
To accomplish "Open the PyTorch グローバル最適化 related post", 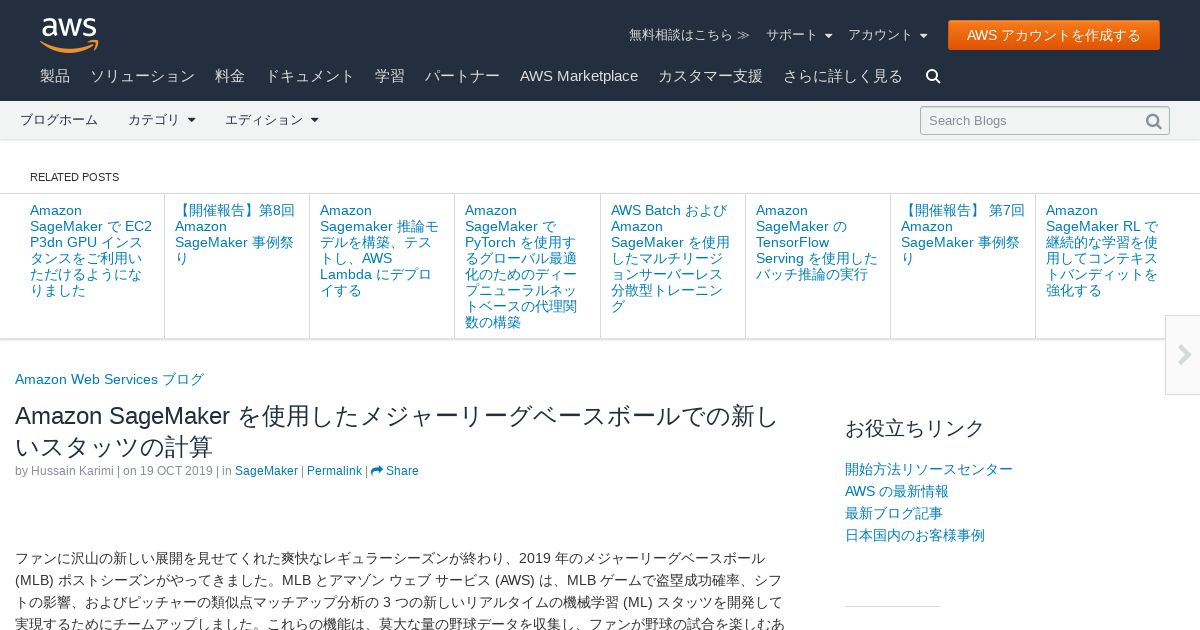I will [x=521, y=266].
